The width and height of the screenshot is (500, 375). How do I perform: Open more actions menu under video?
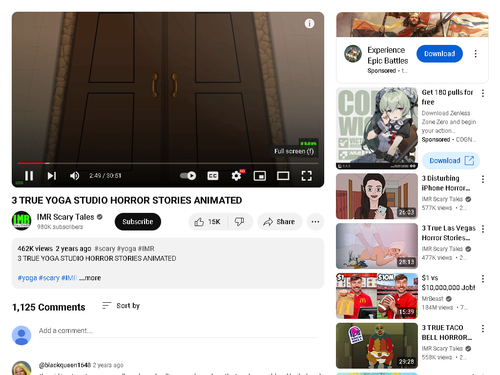click(x=315, y=222)
